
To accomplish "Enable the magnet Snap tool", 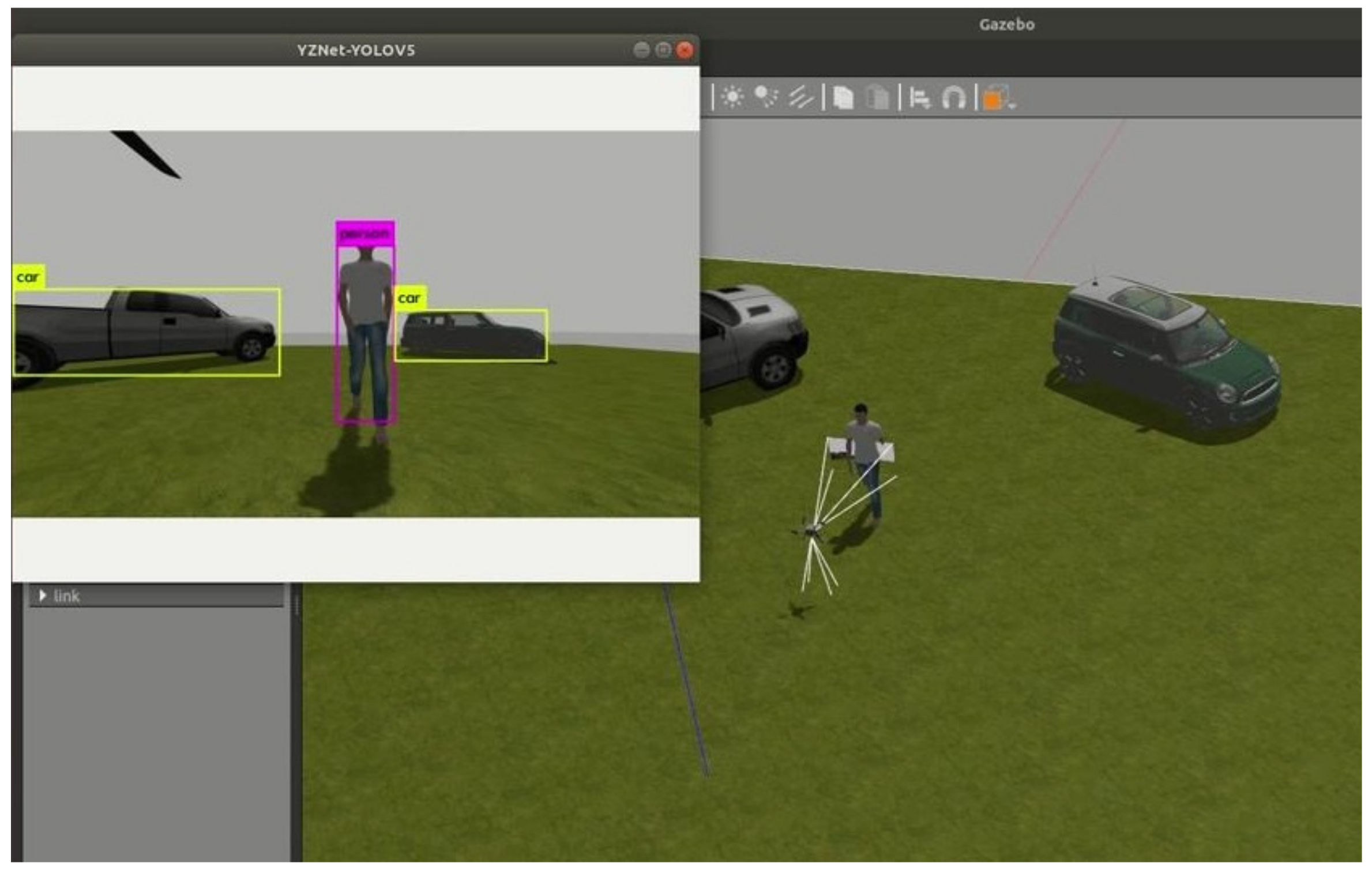I will coord(953,98).
